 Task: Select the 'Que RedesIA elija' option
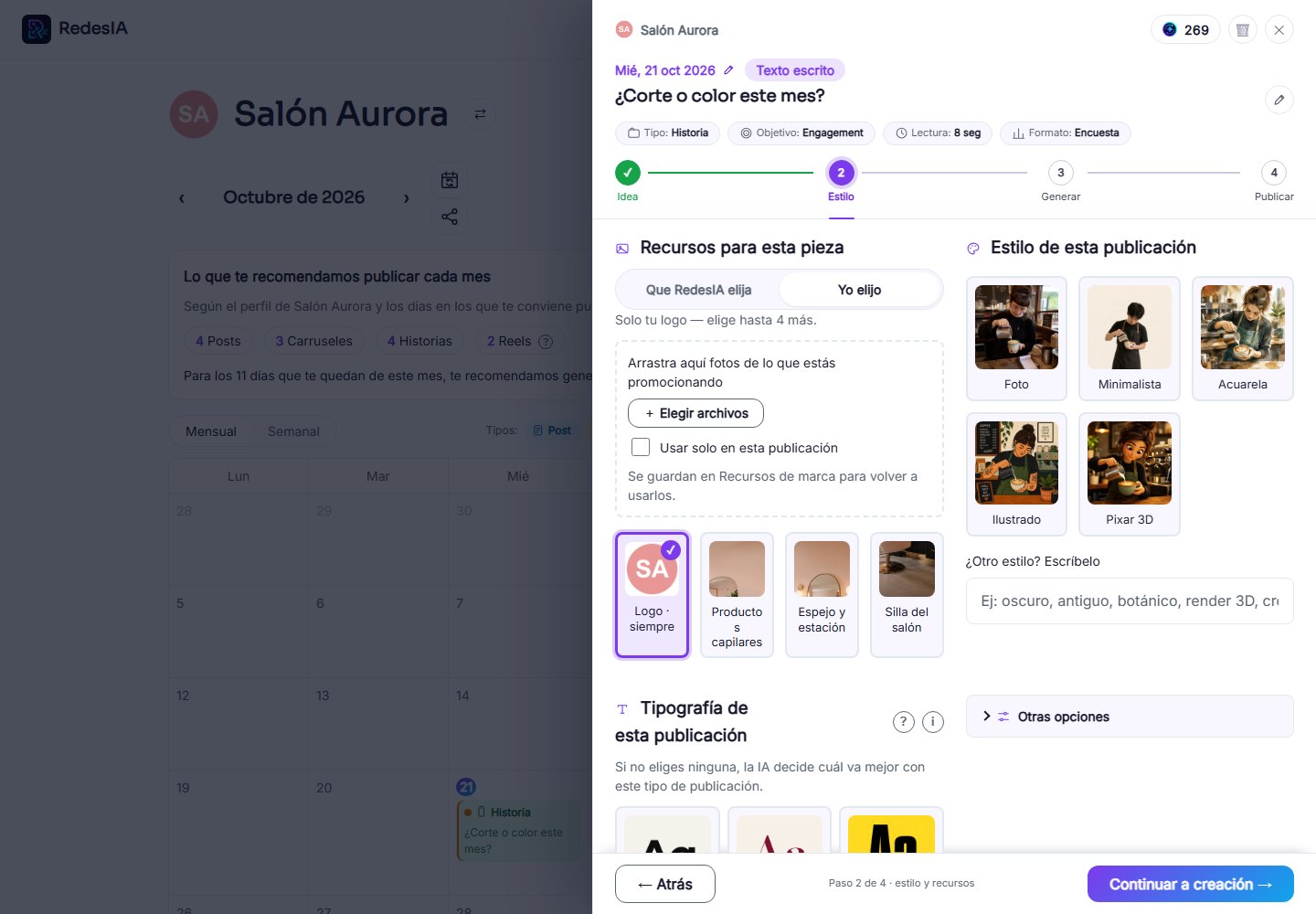(698, 290)
